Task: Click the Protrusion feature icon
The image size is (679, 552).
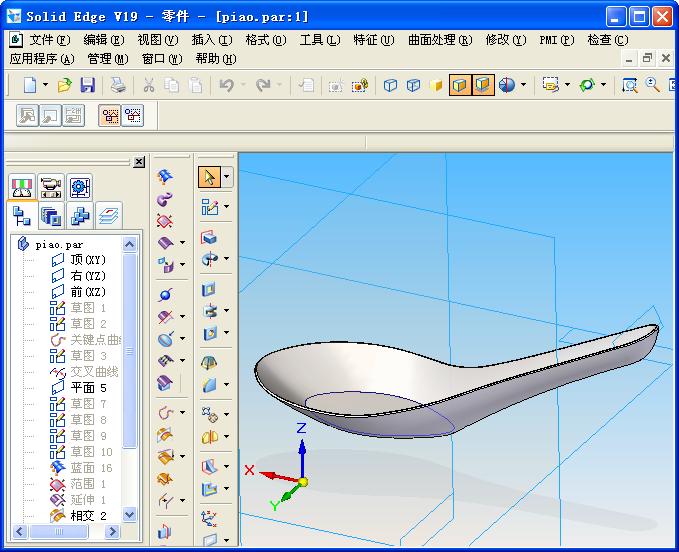Action: click(209, 237)
